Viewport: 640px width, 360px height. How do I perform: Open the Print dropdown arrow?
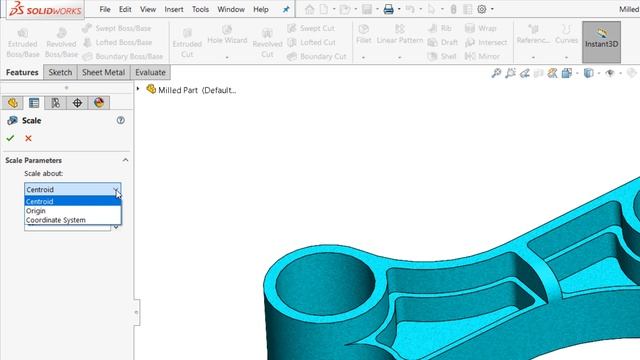point(399,9)
